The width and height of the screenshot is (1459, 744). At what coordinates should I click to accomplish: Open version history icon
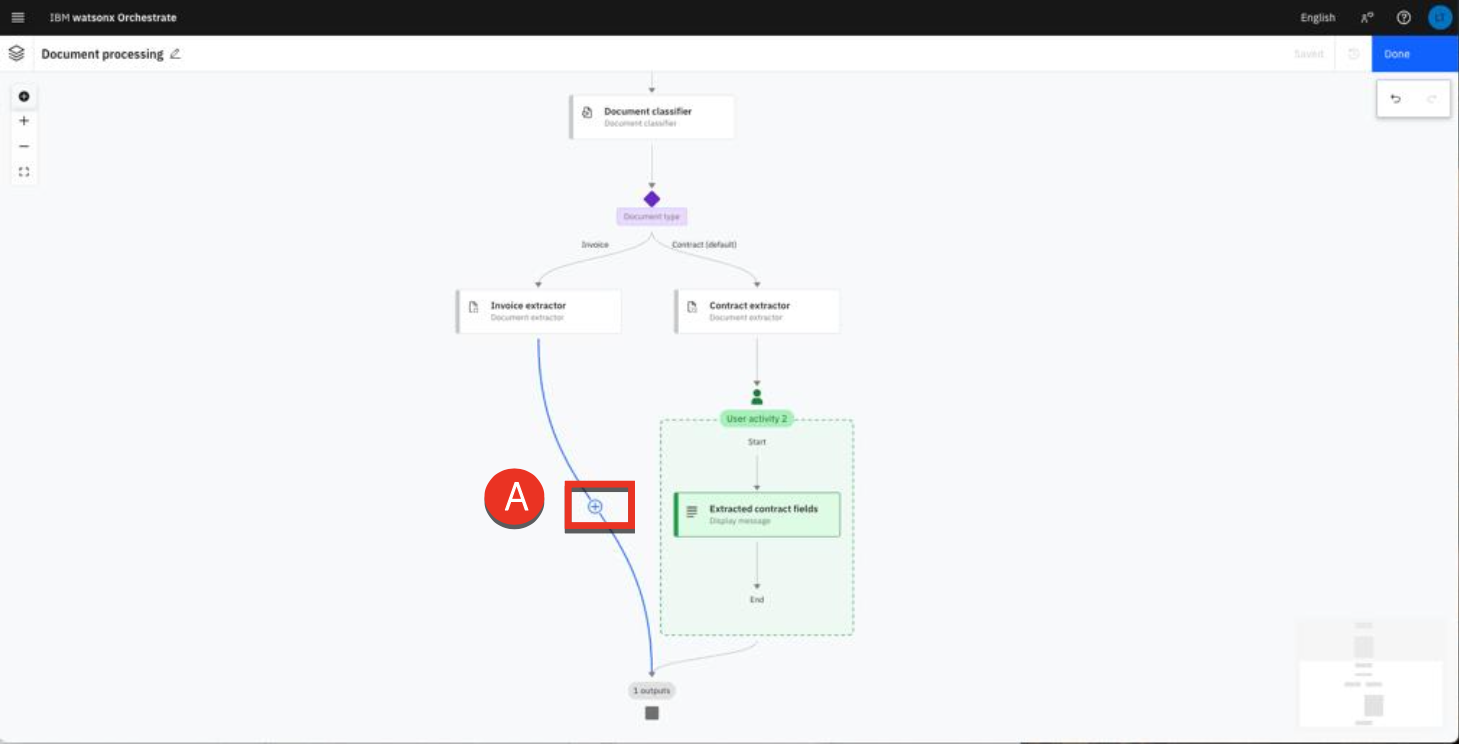tap(1354, 54)
